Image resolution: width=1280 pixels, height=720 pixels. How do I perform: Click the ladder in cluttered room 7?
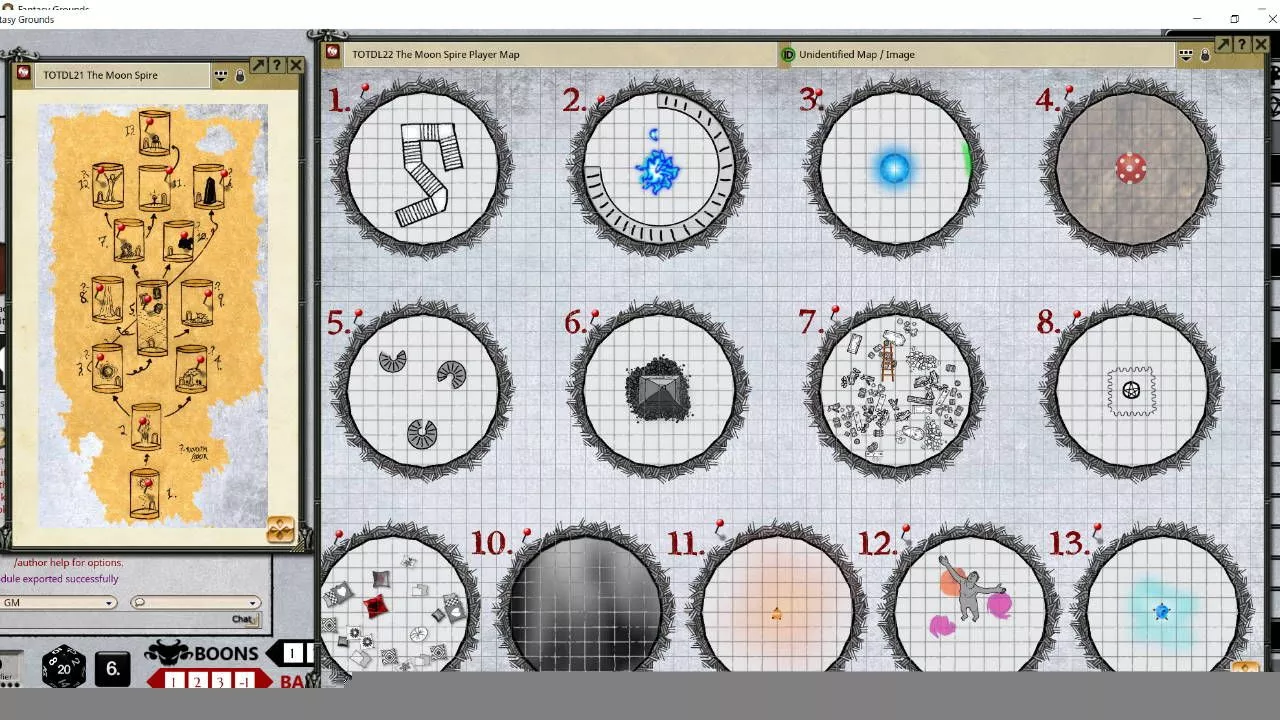[887, 361]
